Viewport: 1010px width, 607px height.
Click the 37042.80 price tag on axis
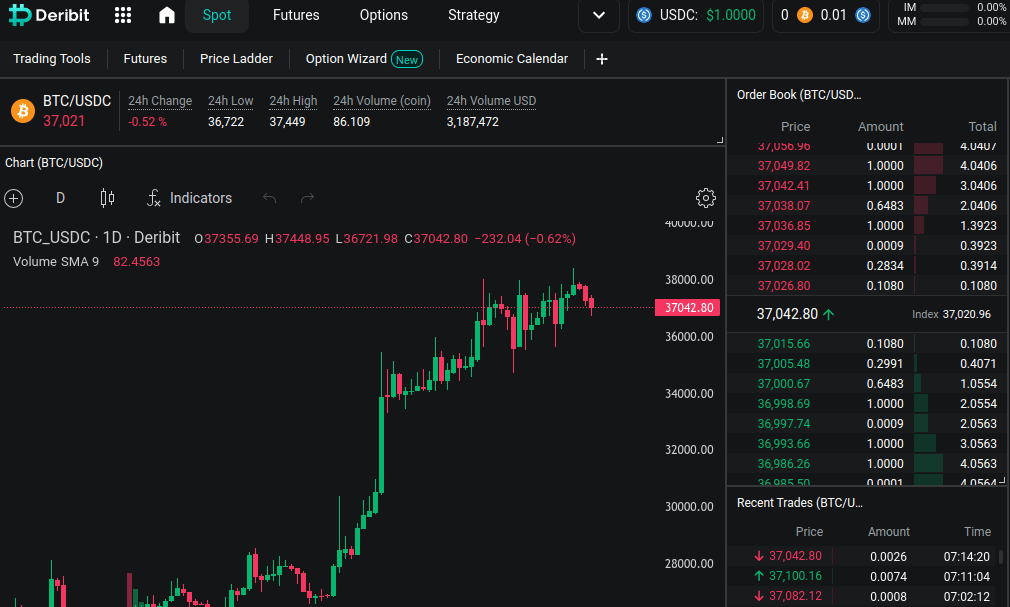[687, 308]
